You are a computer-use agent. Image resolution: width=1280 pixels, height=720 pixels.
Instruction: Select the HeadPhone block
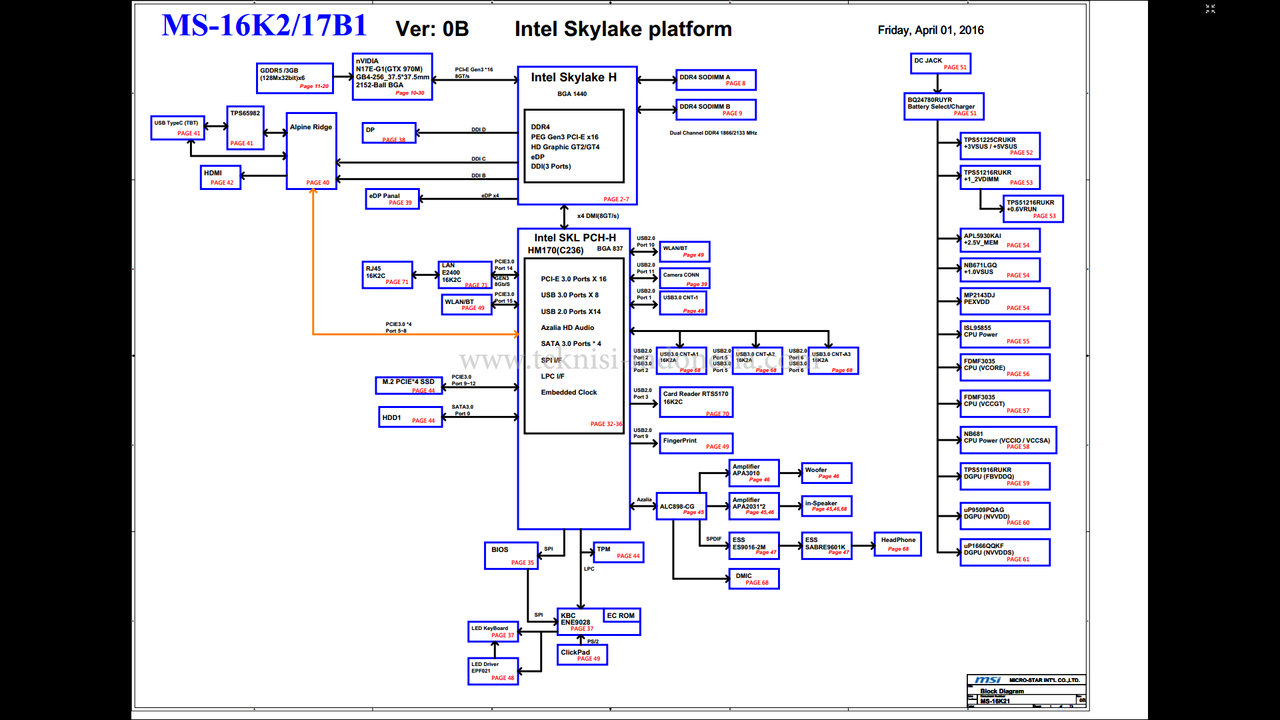899,544
